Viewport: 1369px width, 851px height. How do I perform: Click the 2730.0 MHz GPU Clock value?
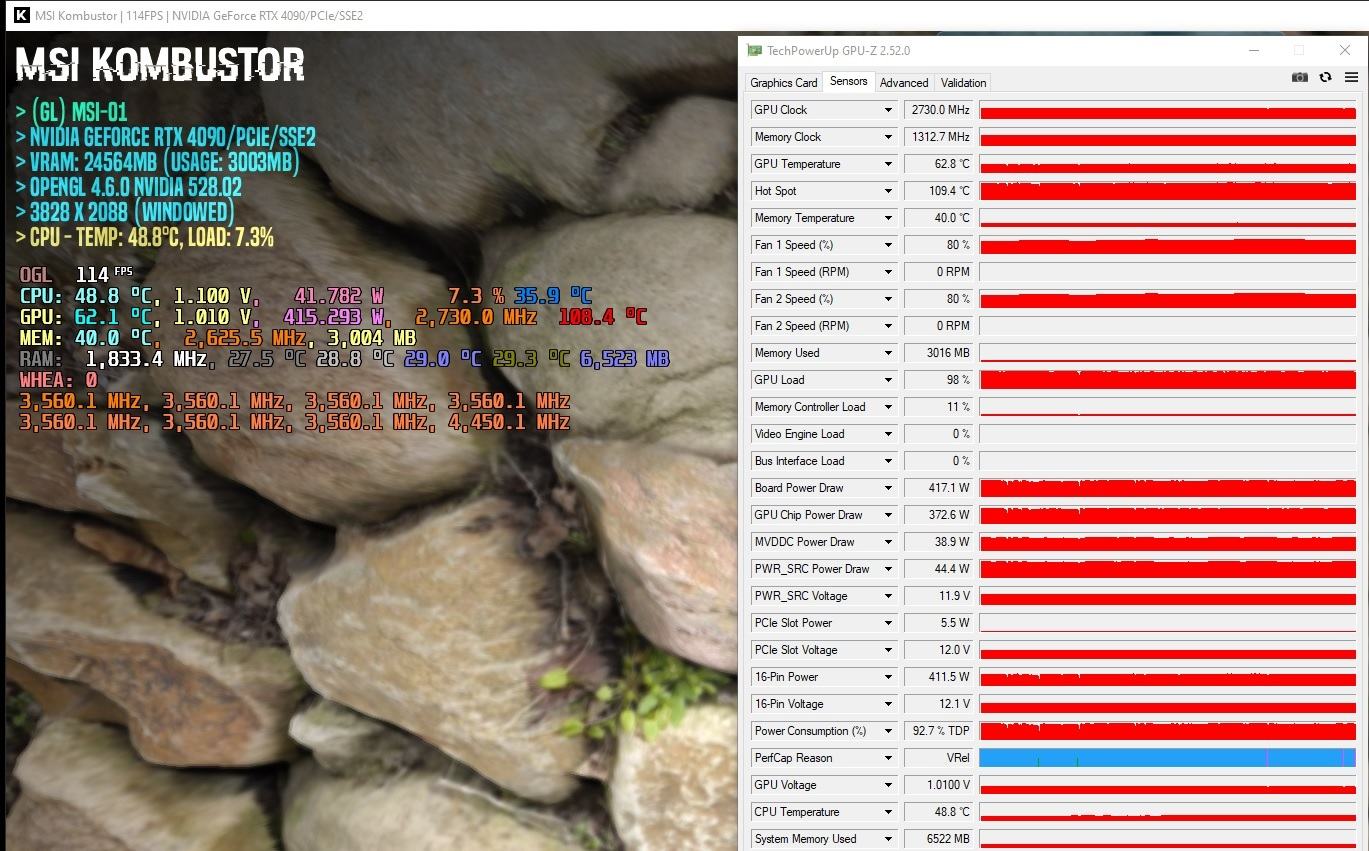pos(938,110)
